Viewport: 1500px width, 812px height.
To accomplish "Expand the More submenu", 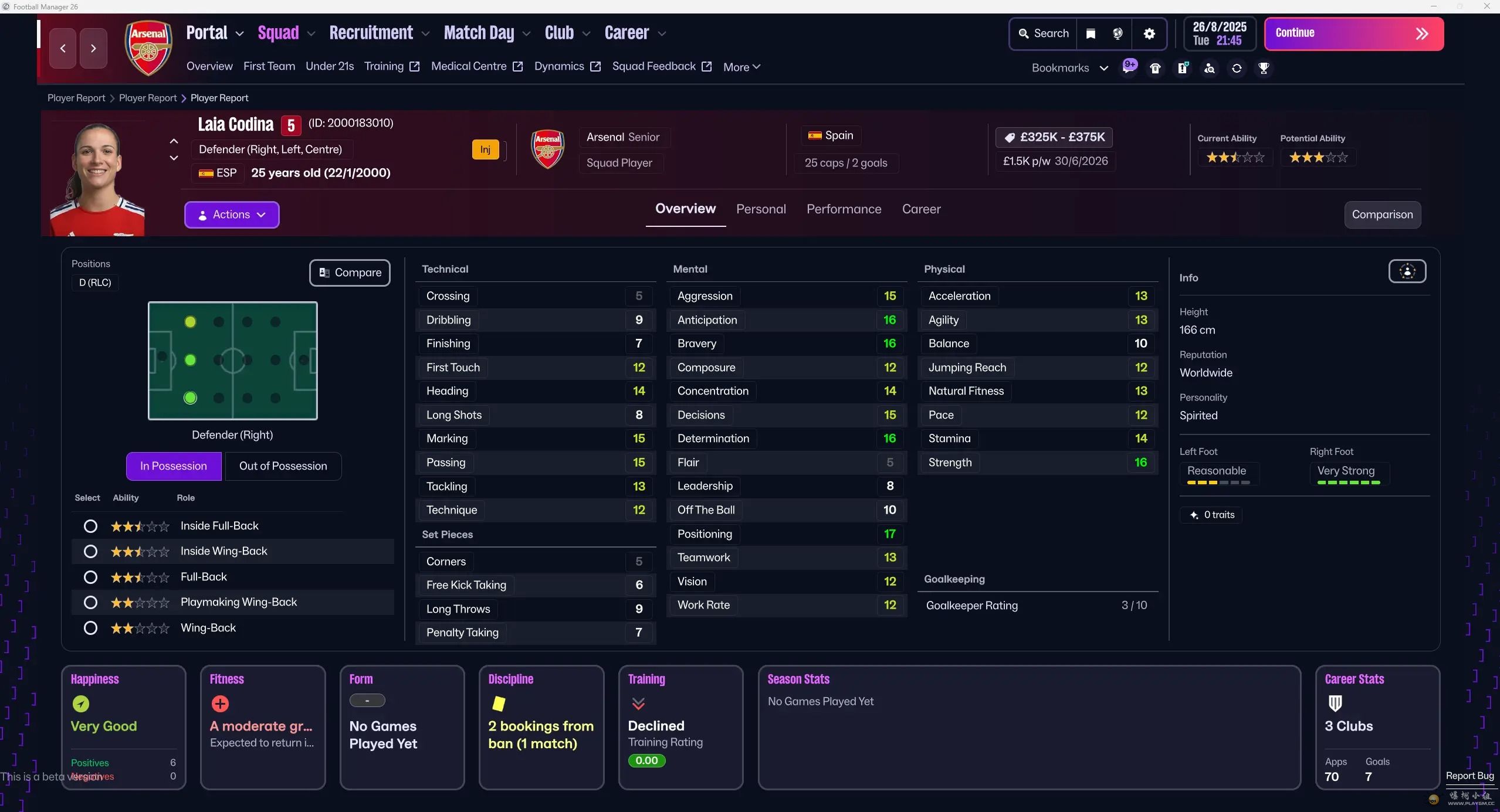I will pyautogui.click(x=741, y=67).
